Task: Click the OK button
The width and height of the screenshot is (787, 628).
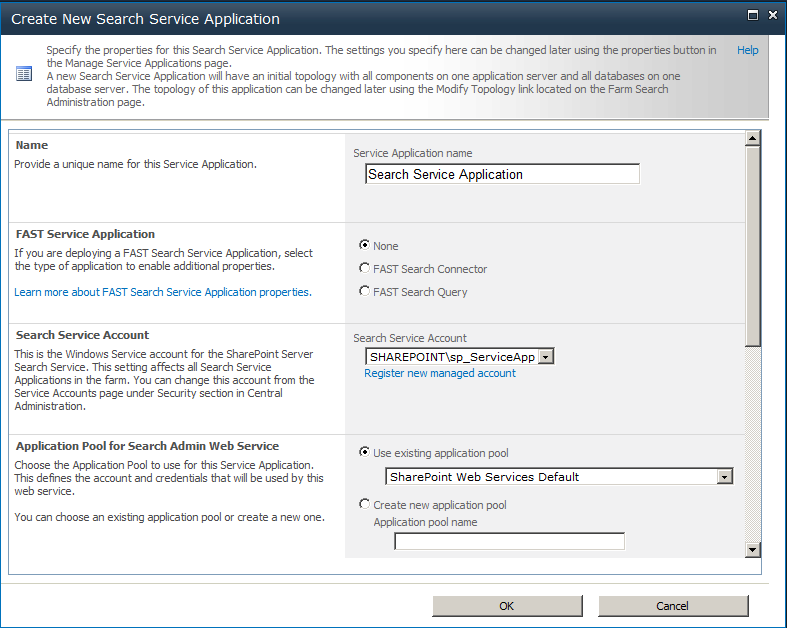Action: click(x=507, y=606)
